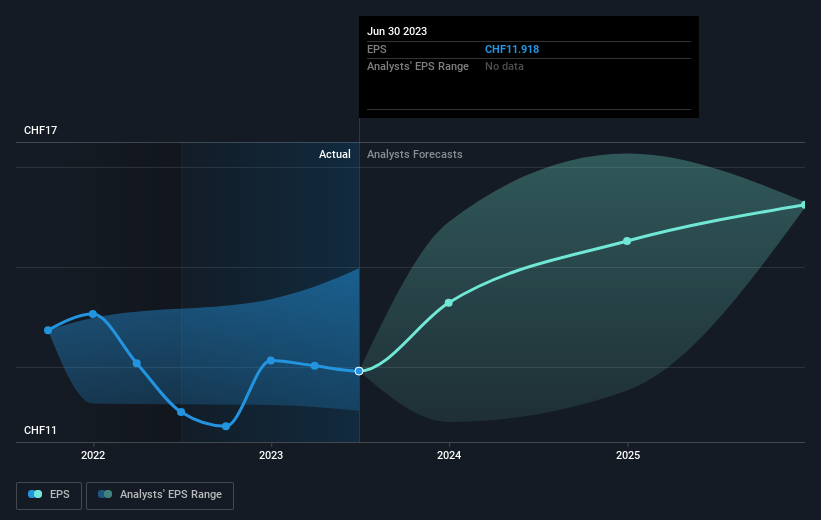Screen dimensions: 821x520
Task: Select the highlighted Jun 30 2023 data point
Action: click(359, 371)
